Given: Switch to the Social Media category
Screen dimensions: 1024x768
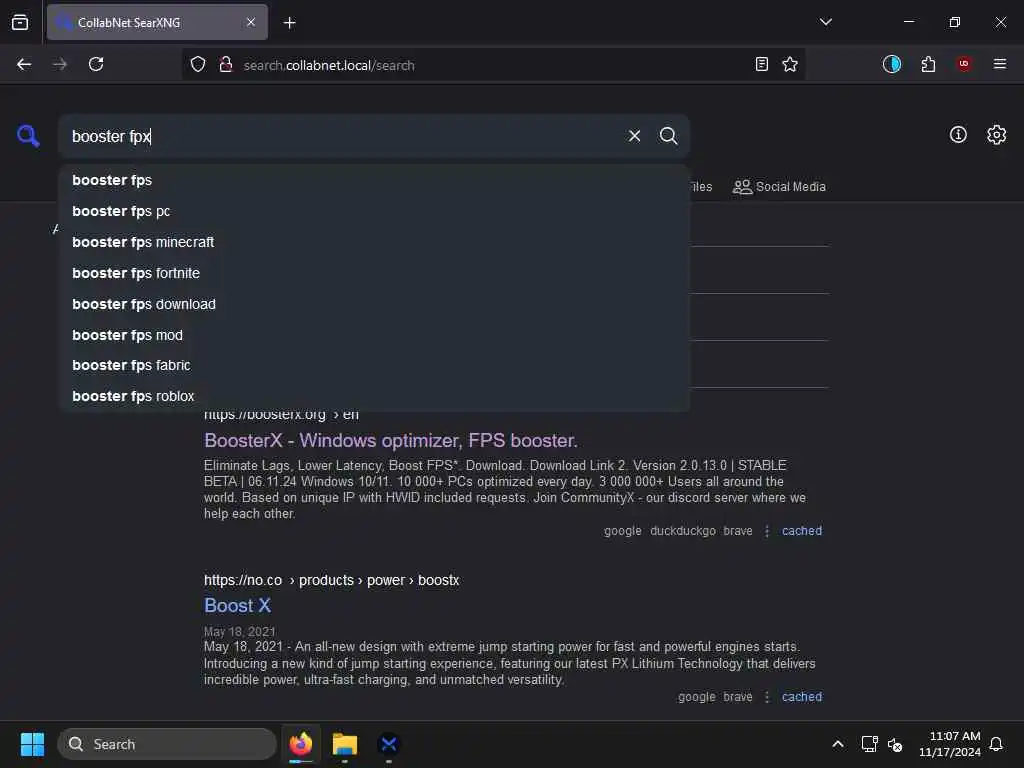Looking at the screenshot, I should (x=779, y=187).
